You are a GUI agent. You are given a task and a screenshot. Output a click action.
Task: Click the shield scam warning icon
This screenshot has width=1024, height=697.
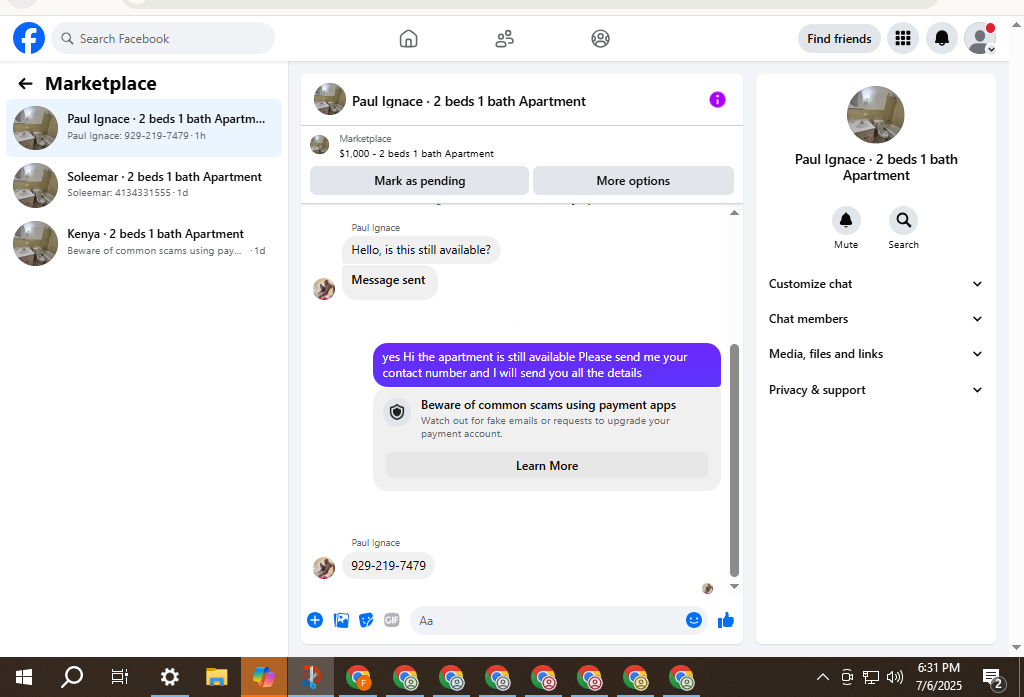397,412
